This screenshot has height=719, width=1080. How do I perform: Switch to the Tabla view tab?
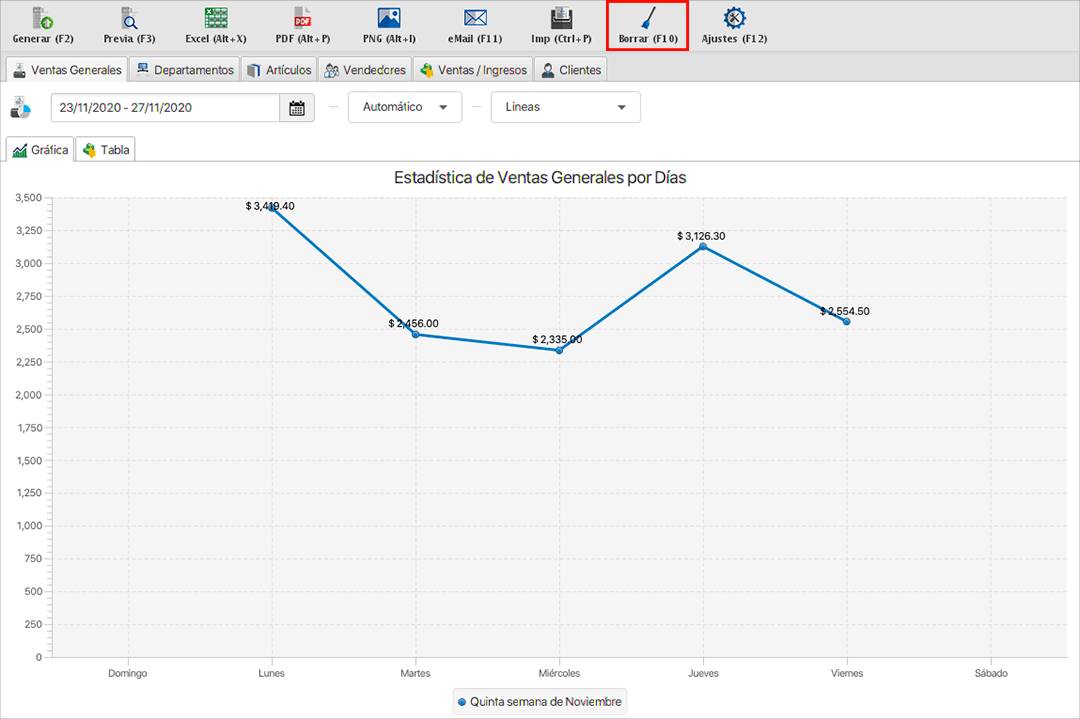(106, 150)
